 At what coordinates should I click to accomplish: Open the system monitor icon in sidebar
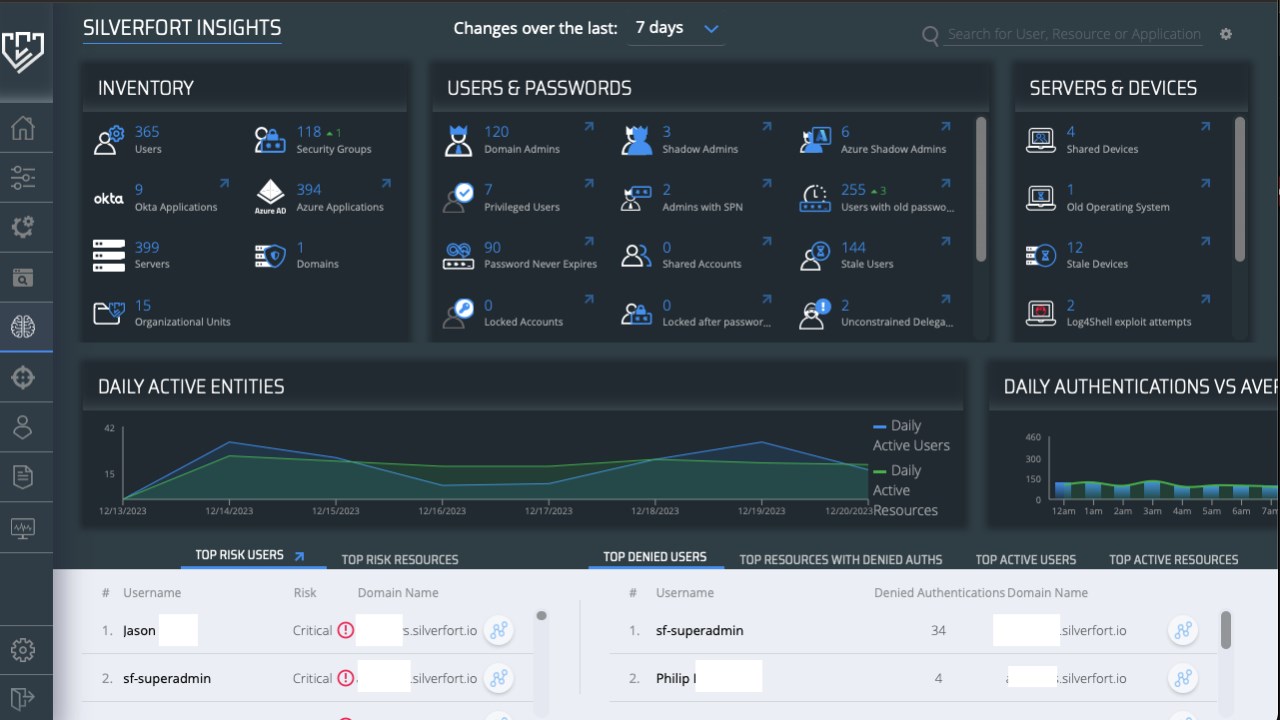23,527
